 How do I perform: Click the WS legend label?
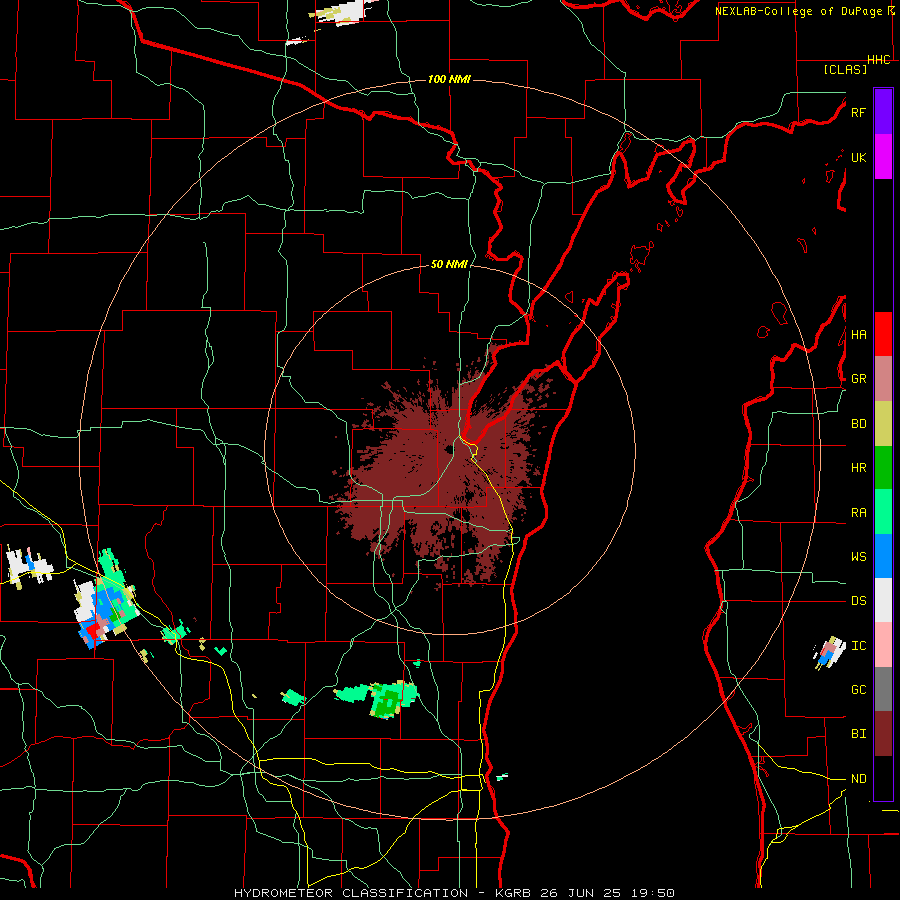tap(858, 557)
